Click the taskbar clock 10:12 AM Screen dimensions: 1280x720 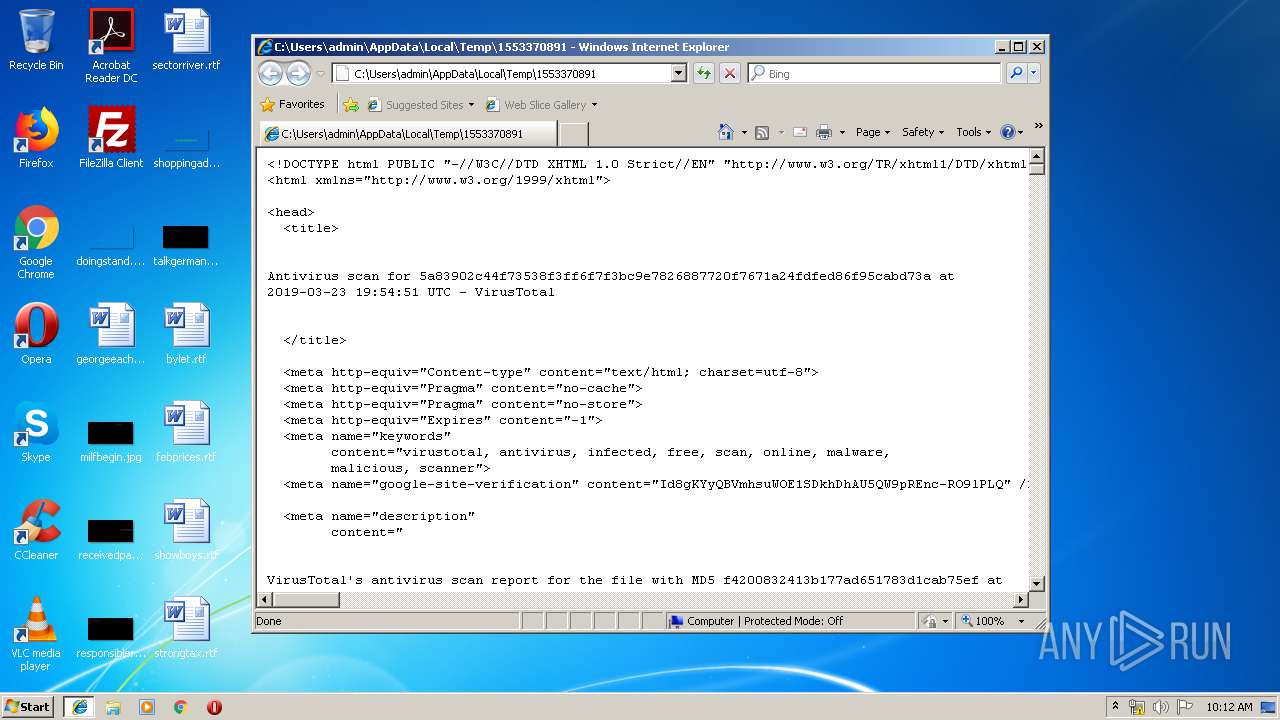1229,706
